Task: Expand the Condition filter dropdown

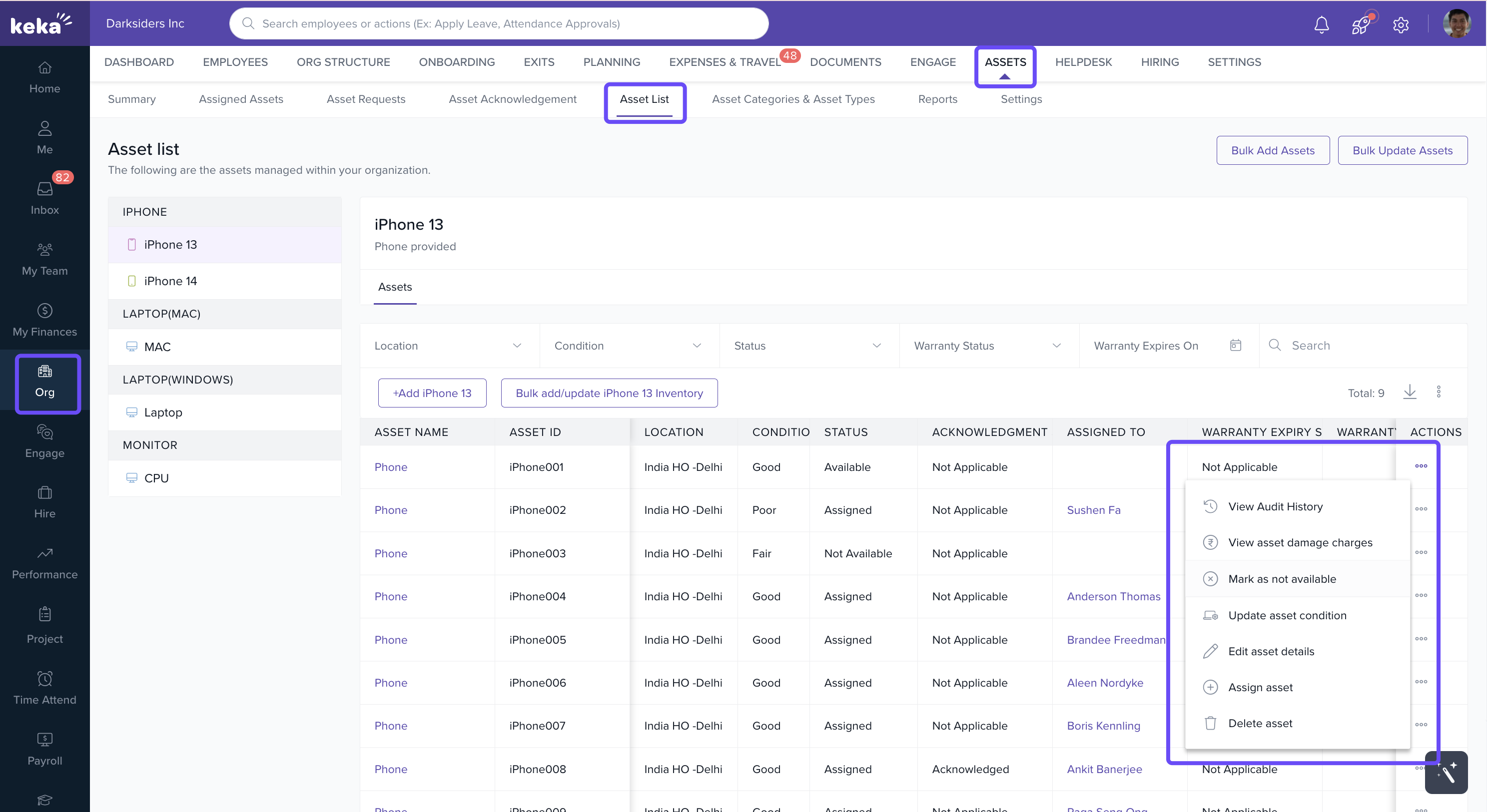Action: [x=628, y=346]
